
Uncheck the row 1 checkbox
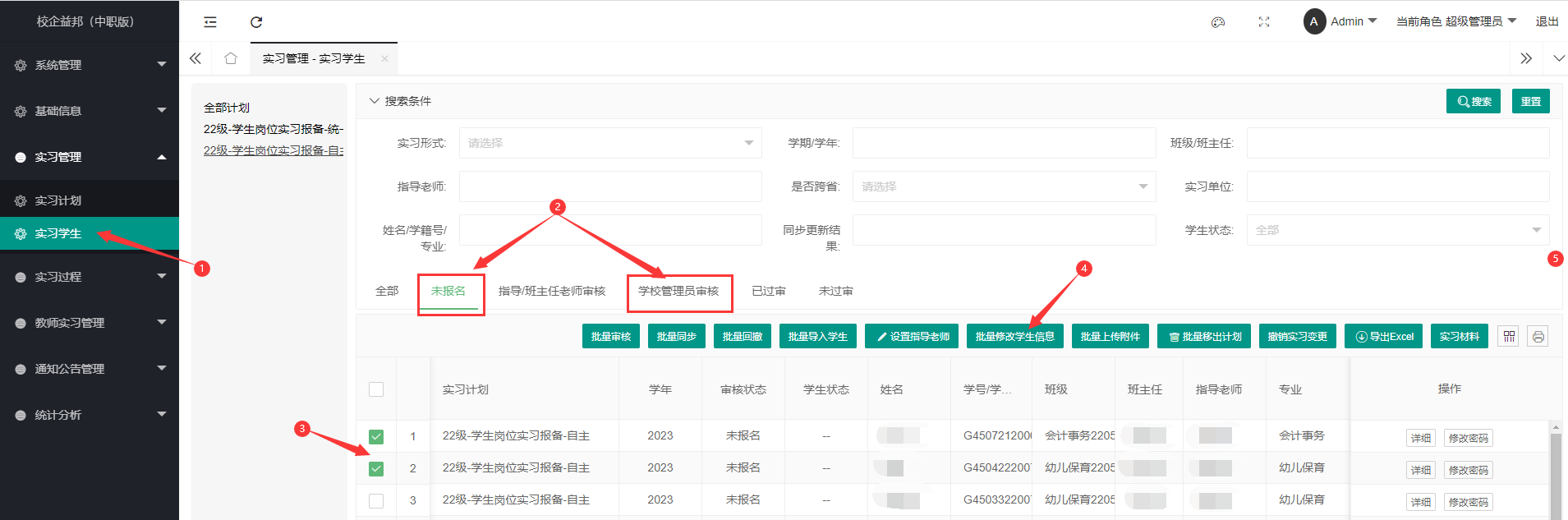(x=376, y=436)
